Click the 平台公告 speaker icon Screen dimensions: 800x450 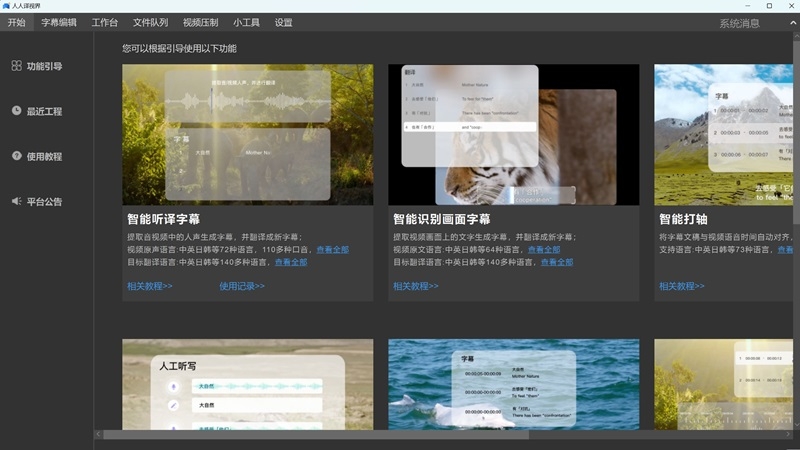coord(16,201)
